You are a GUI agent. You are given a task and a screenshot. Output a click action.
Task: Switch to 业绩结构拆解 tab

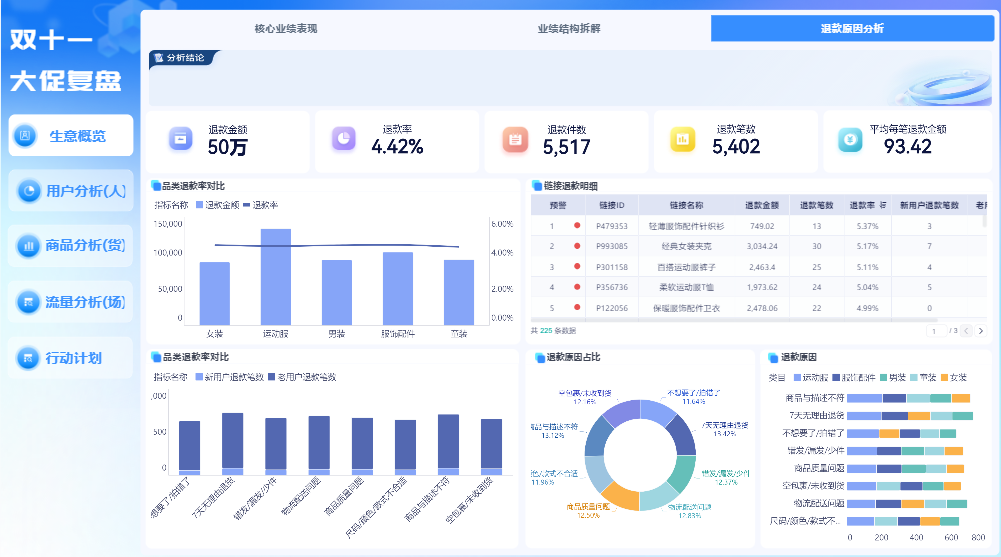[568, 28]
